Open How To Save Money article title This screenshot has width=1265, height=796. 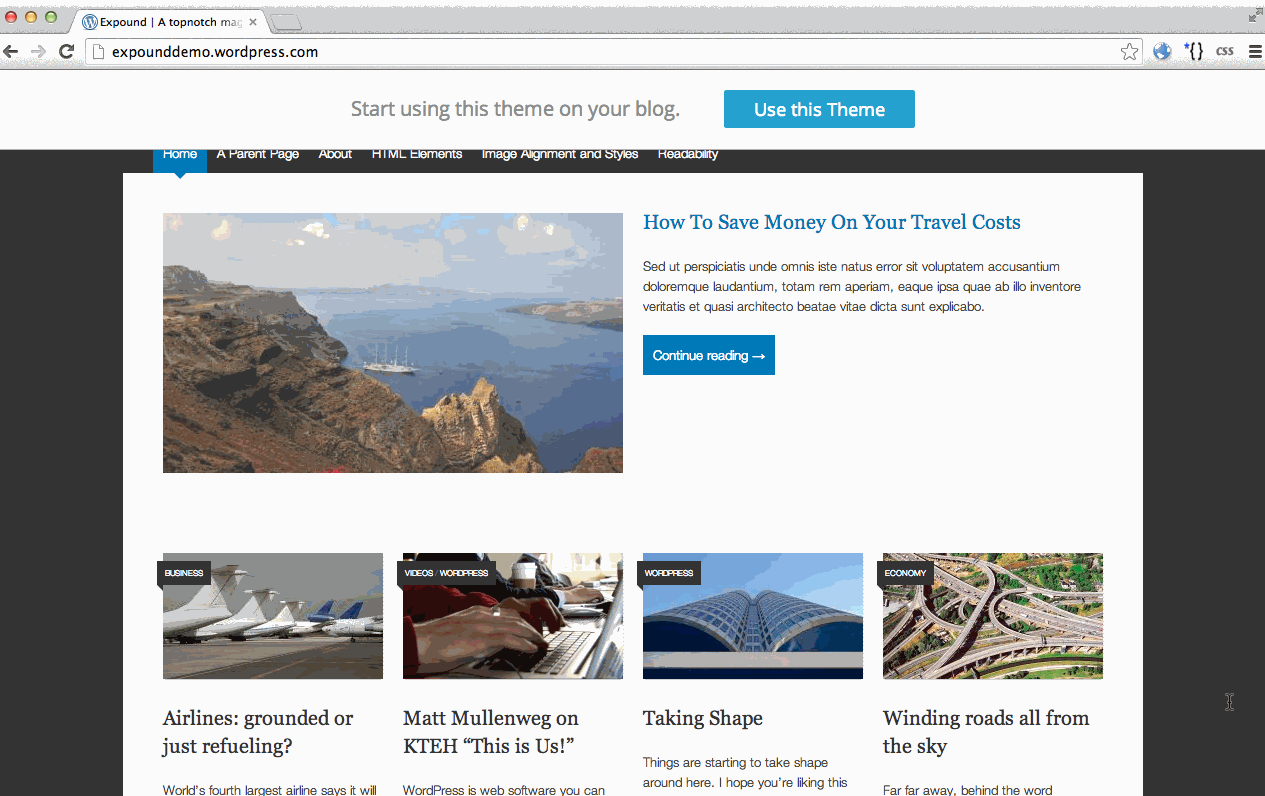[x=831, y=223]
